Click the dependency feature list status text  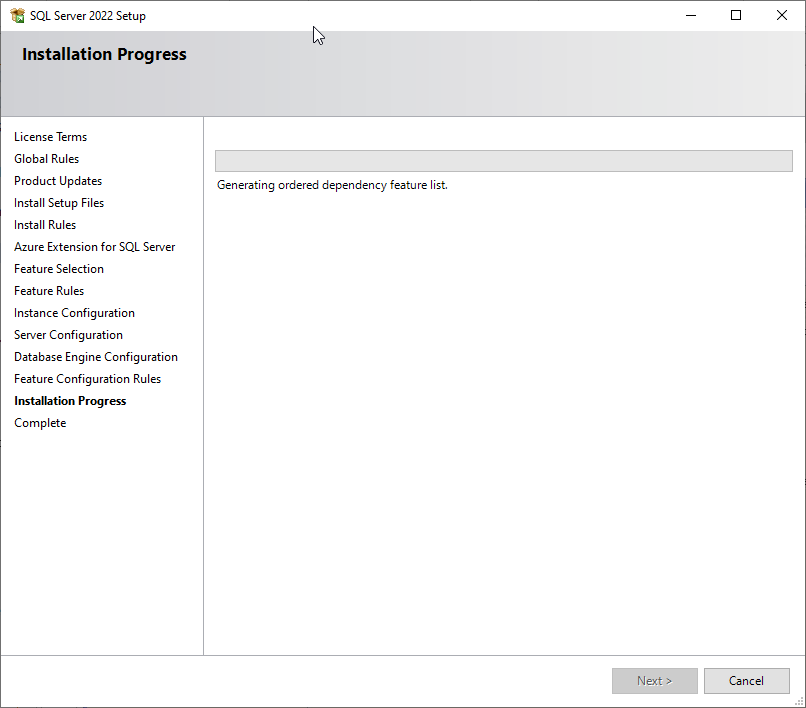[x=332, y=185]
